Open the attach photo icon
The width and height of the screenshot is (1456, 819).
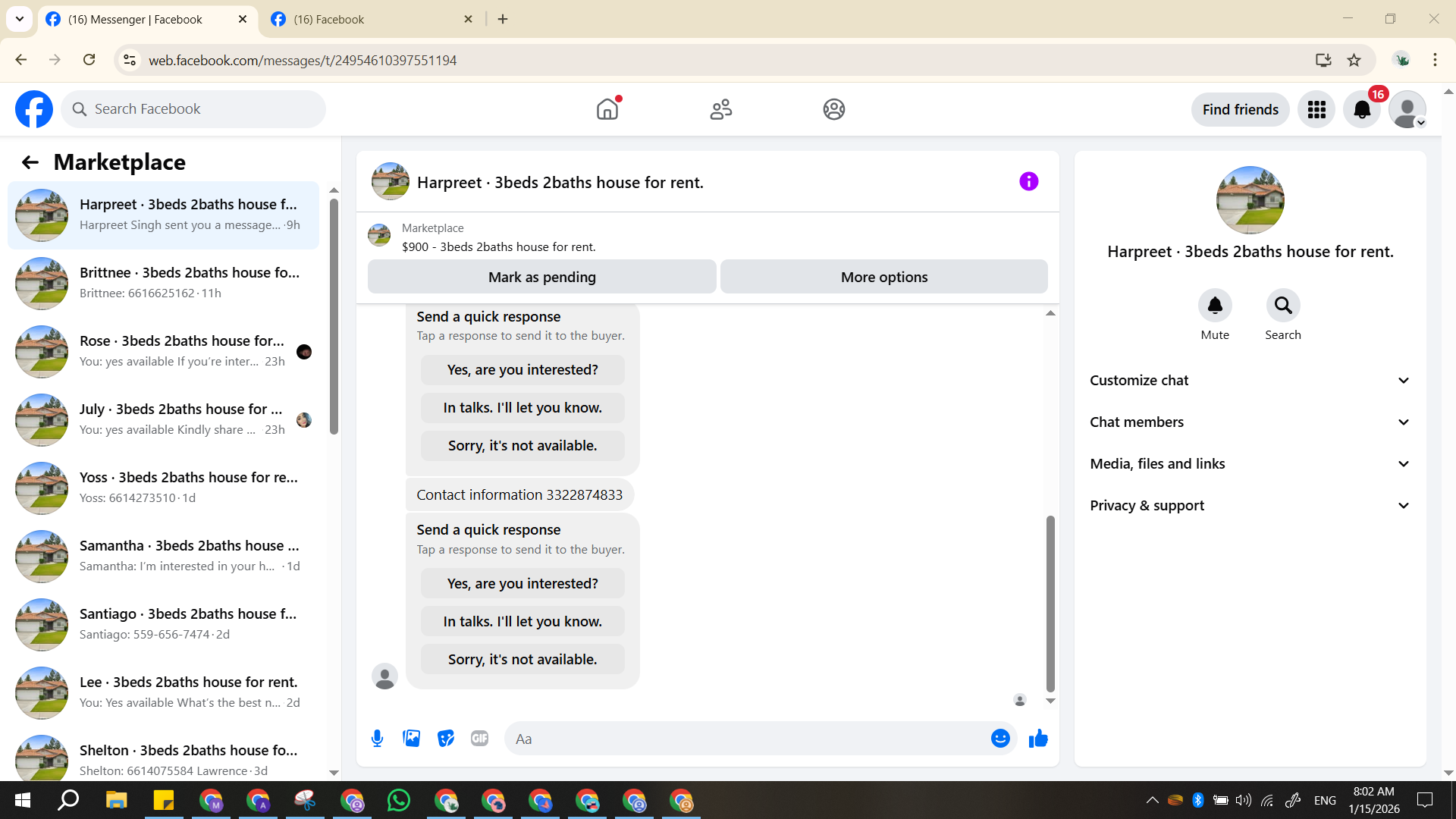(411, 739)
